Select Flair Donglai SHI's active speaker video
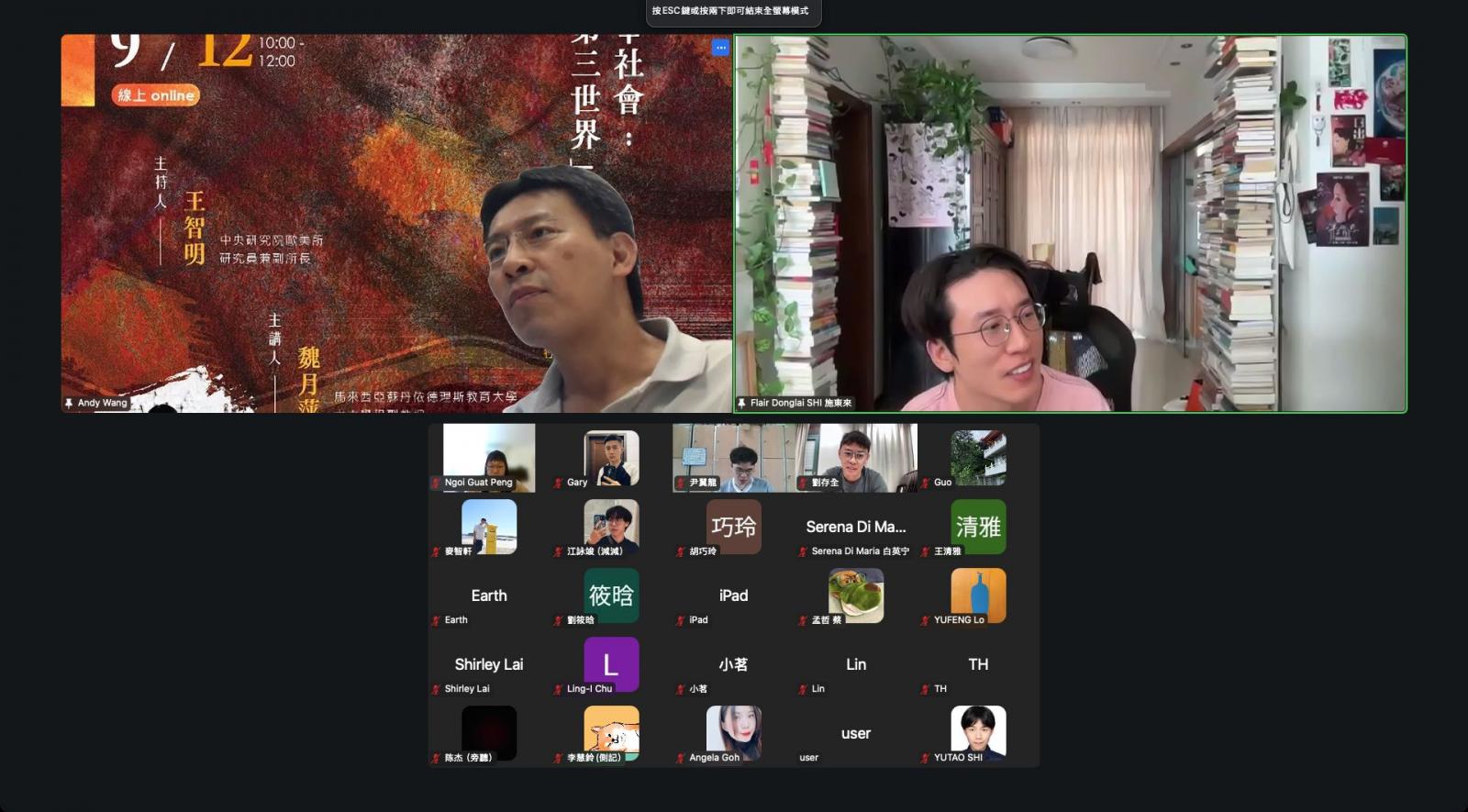 pyautogui.click(x=1070, y=223)
